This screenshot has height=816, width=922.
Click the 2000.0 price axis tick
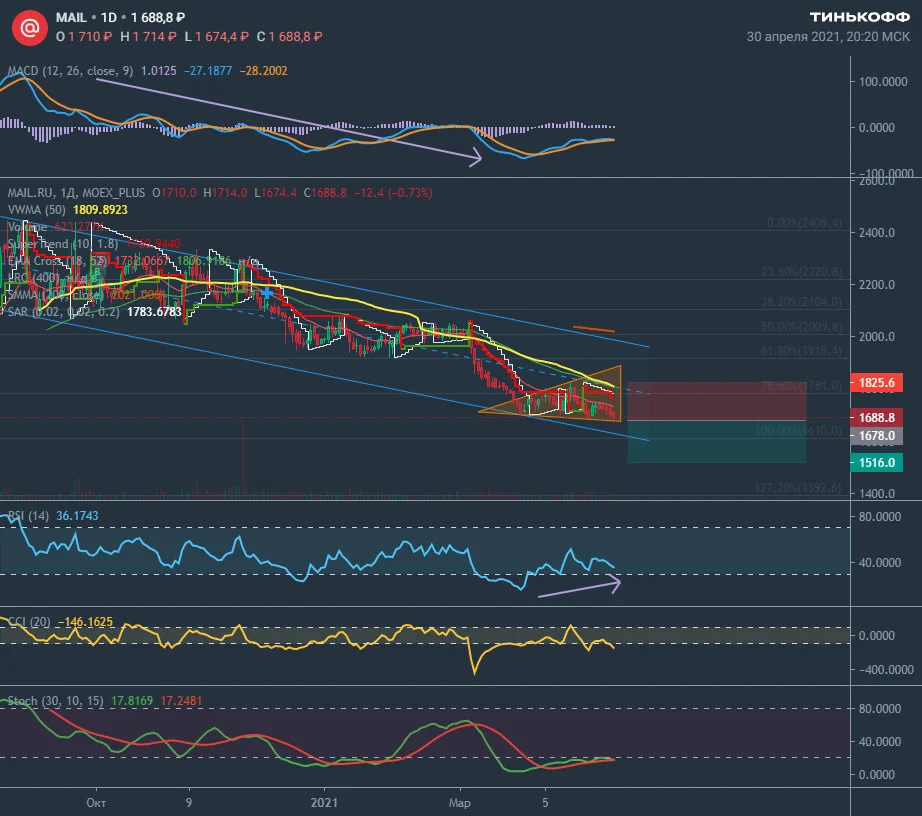(877, 336)
